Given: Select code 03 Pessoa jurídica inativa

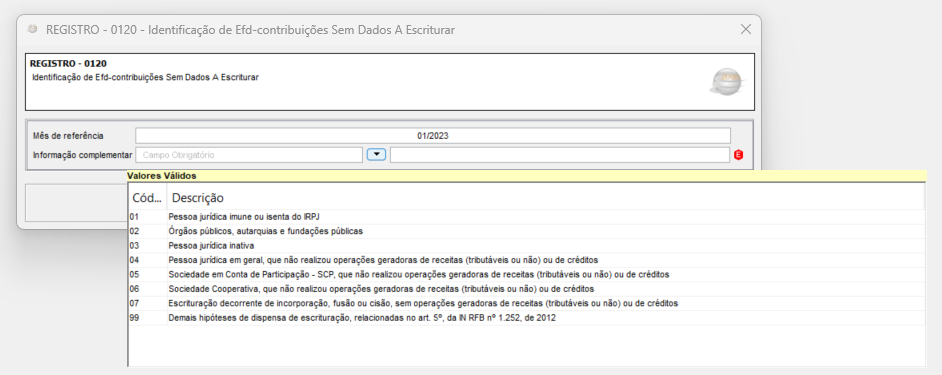Looking at the screenshot, I should click(x=526, y=245).
